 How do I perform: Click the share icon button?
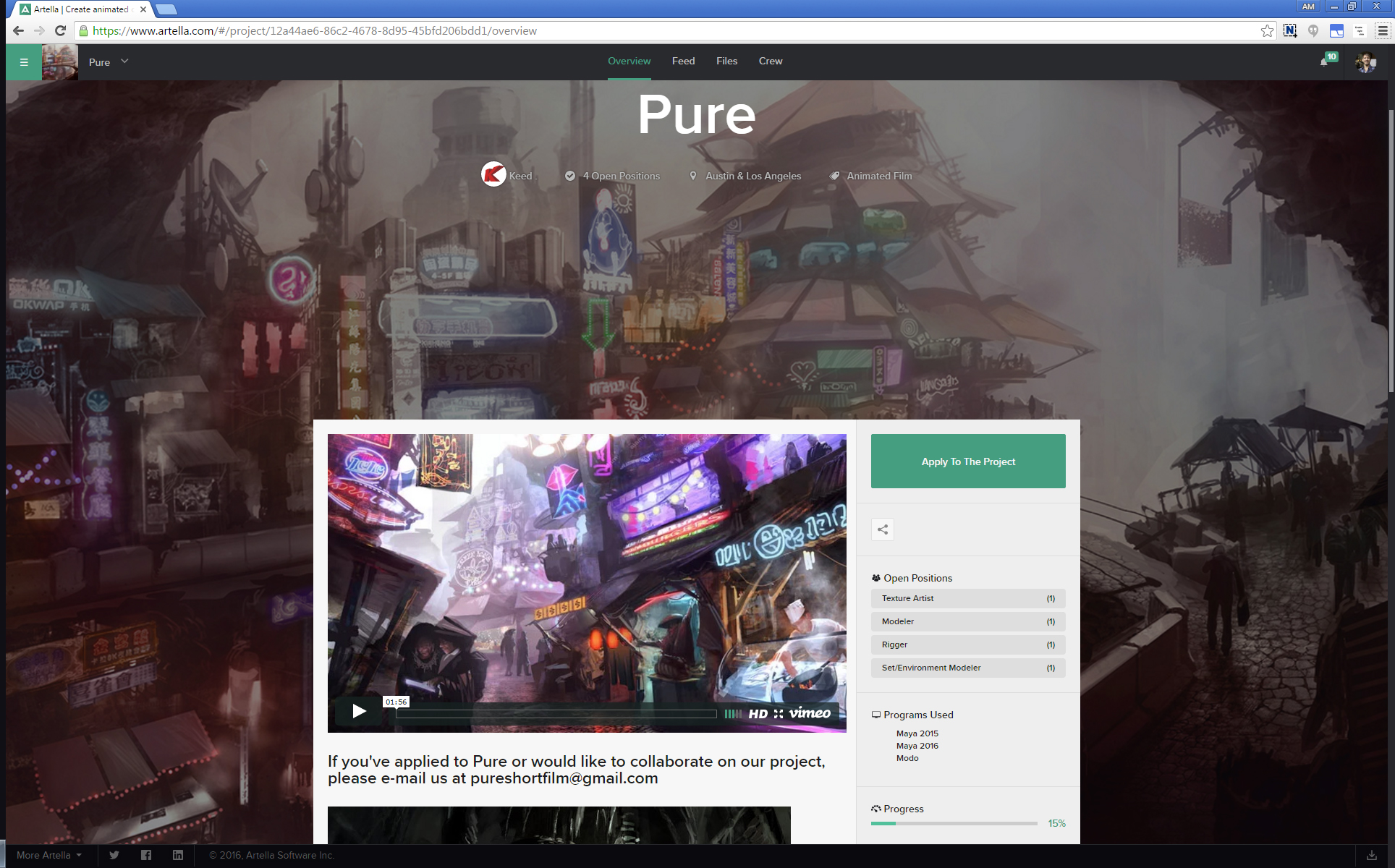[x=882, y=529]
